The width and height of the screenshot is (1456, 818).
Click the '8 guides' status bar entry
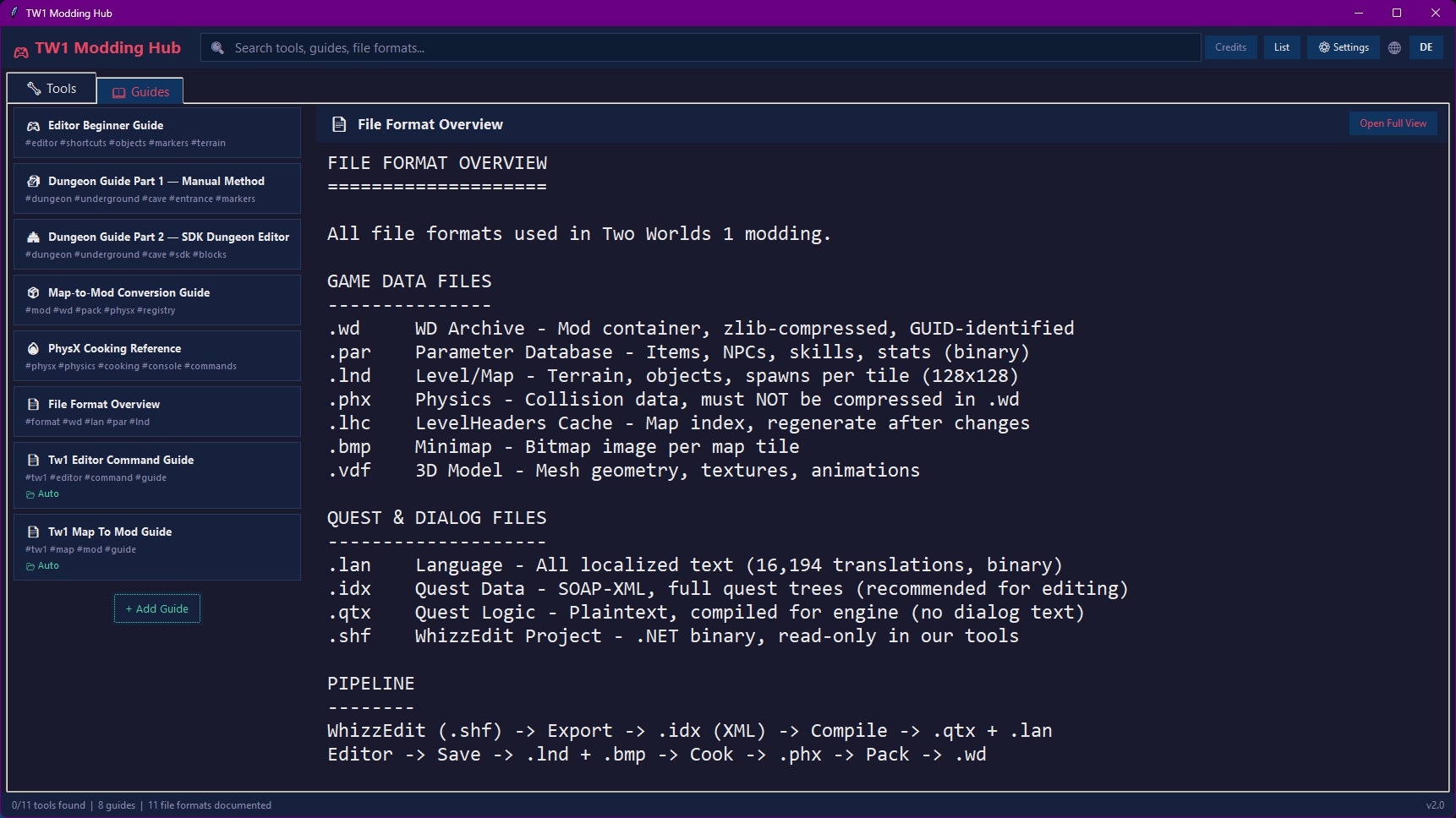click(117, 805)
